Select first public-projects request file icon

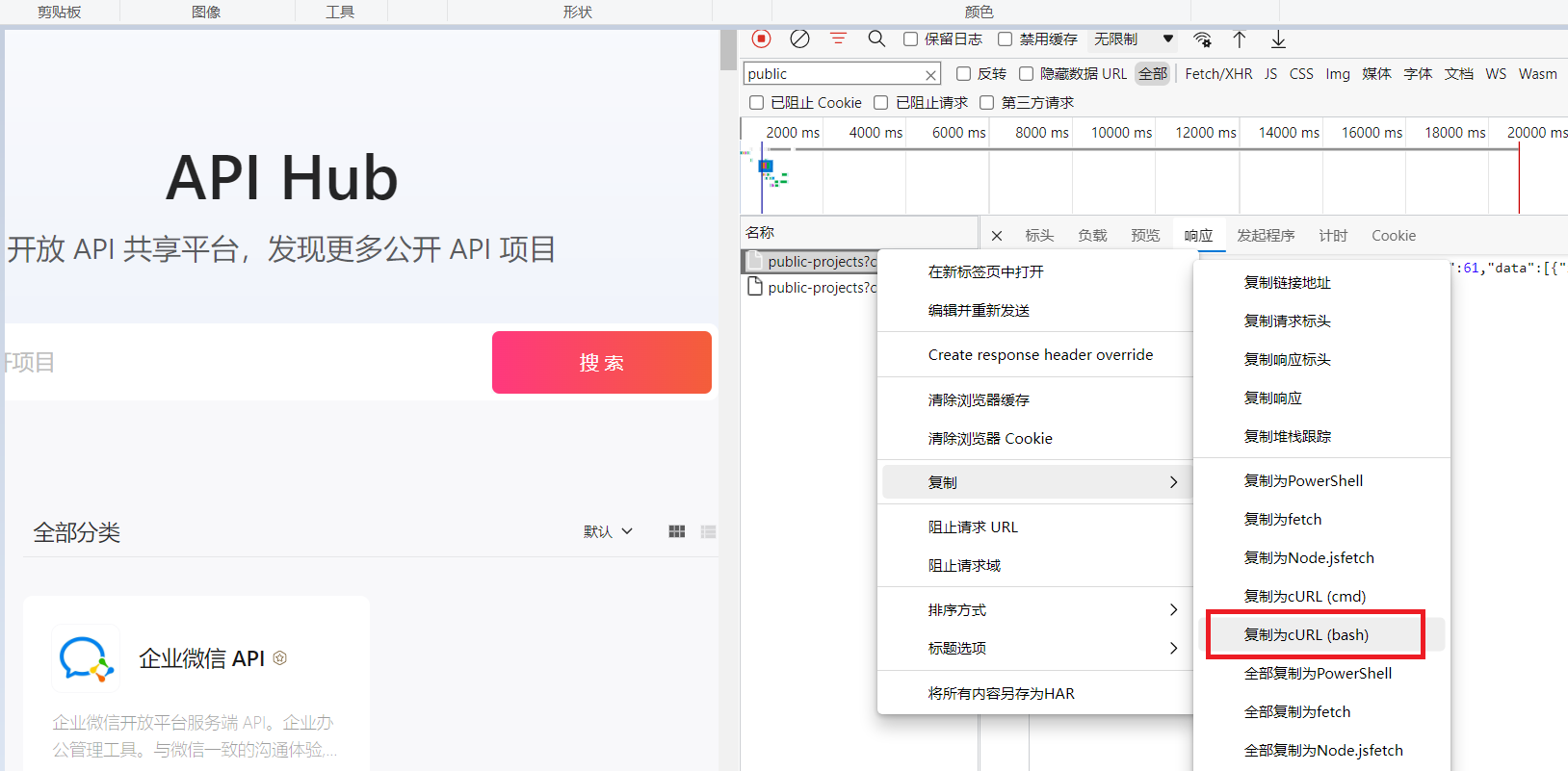(755, 261)
